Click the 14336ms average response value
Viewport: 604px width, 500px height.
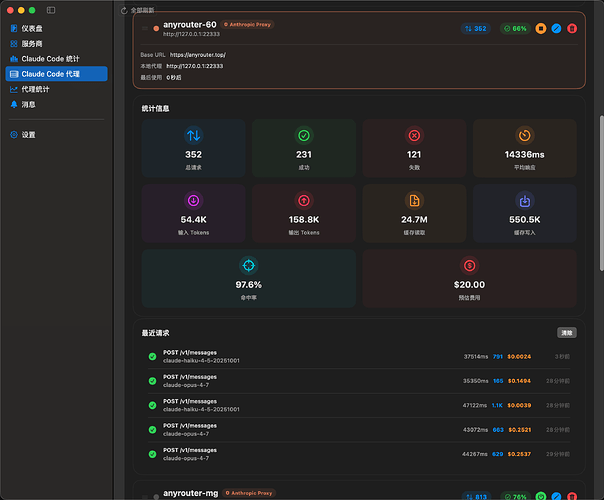[x=524, y=154]
